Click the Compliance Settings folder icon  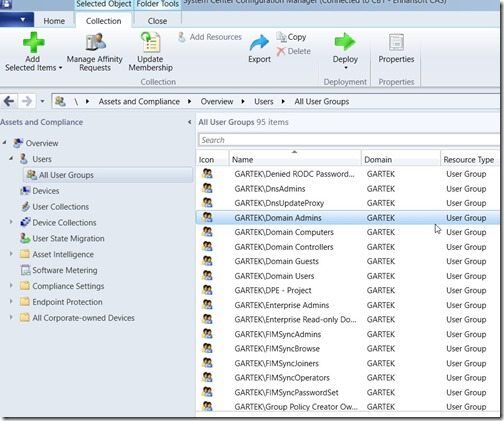pyautogui.click(x=25, y=286)
